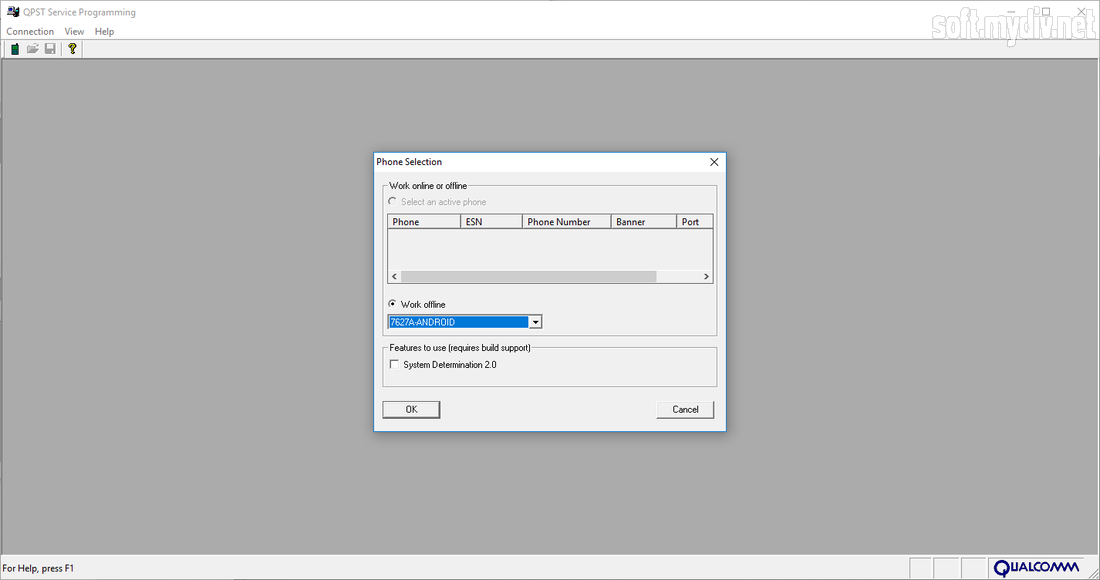1100x580 pixels.
Task: Click the Phone column header
Action: click(x=424, y=222)
